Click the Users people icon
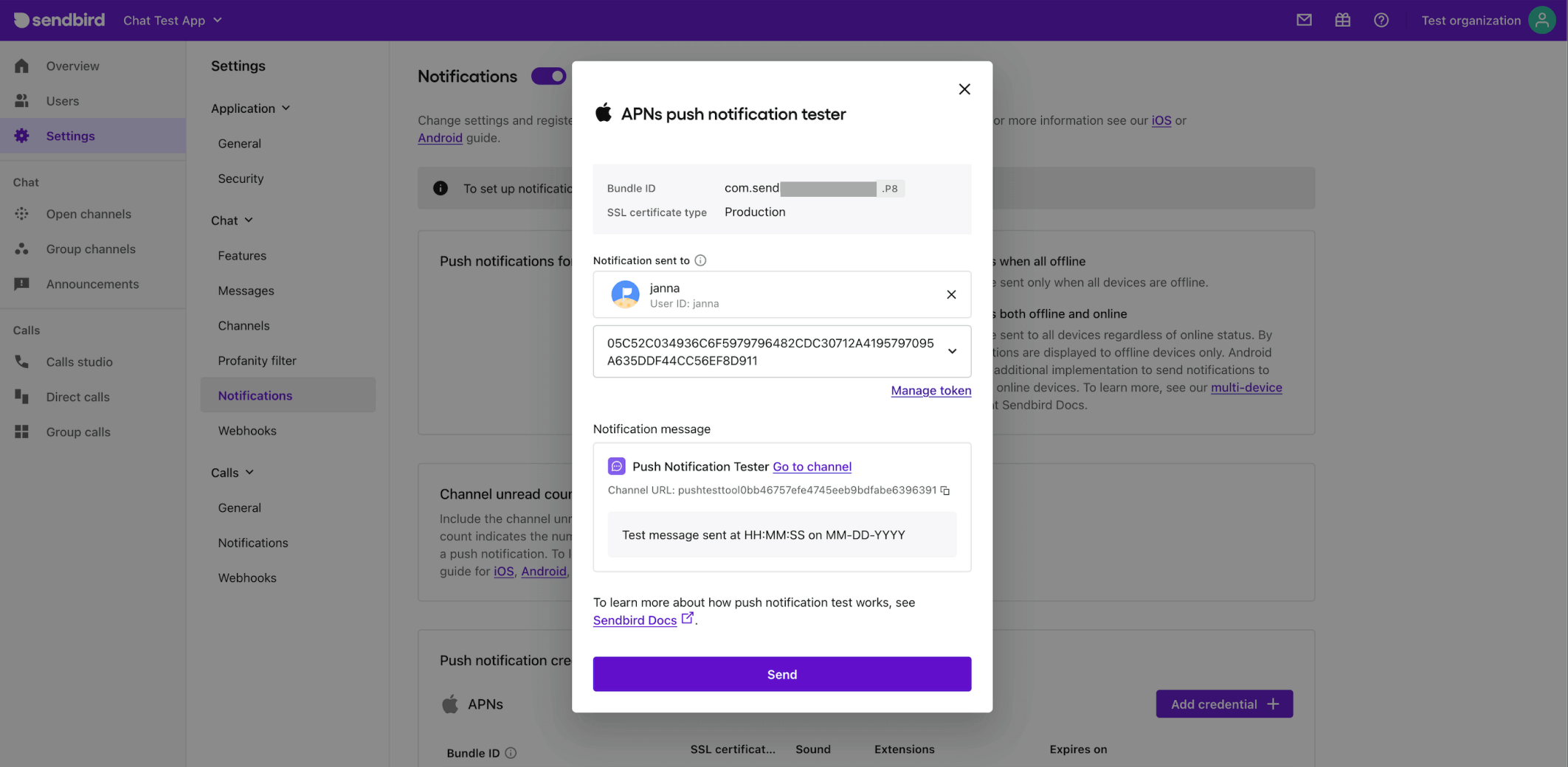The image size is (1568, 767). click(21, 100)
